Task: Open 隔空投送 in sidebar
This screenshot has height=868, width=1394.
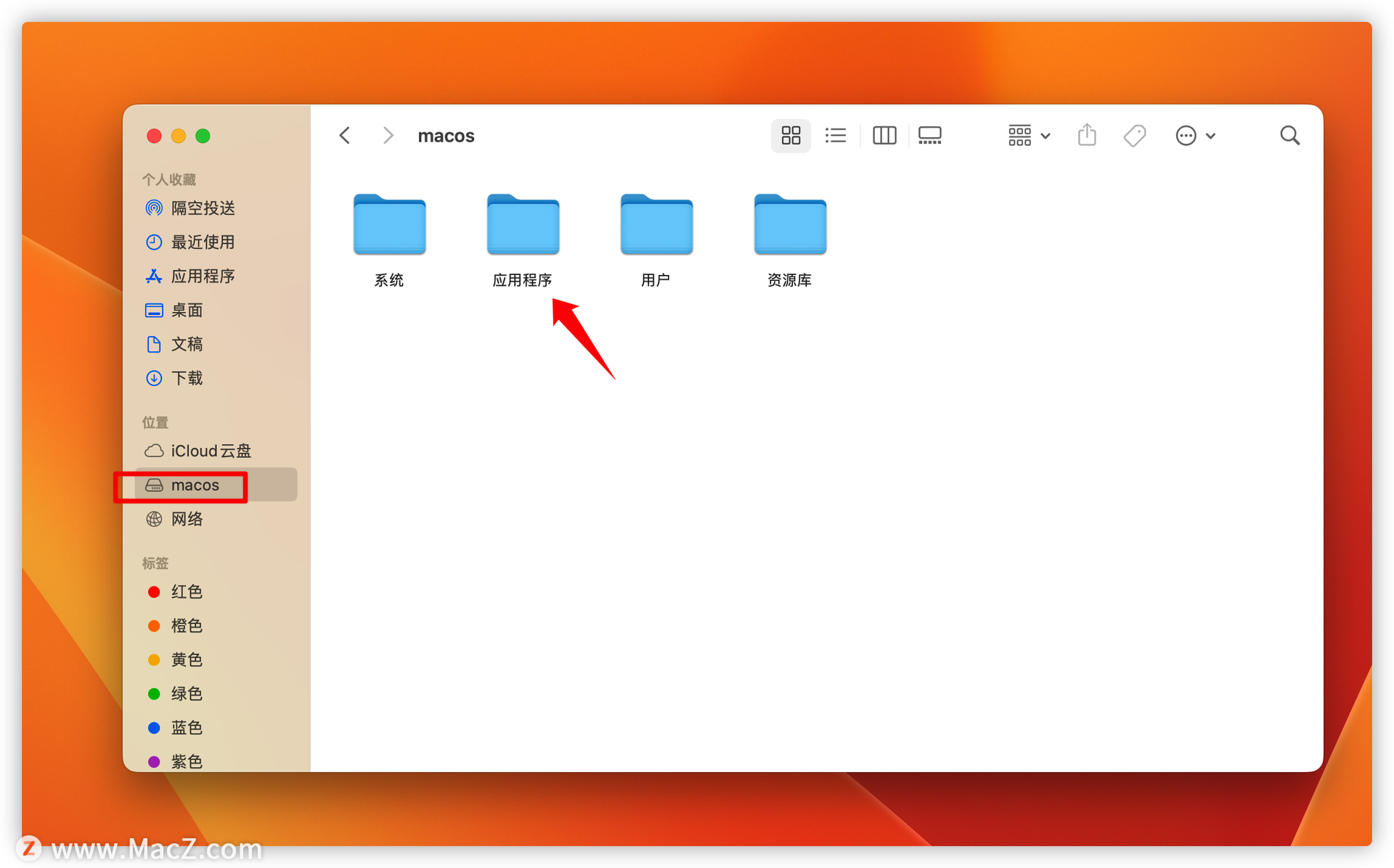Action: pos(216,208)
